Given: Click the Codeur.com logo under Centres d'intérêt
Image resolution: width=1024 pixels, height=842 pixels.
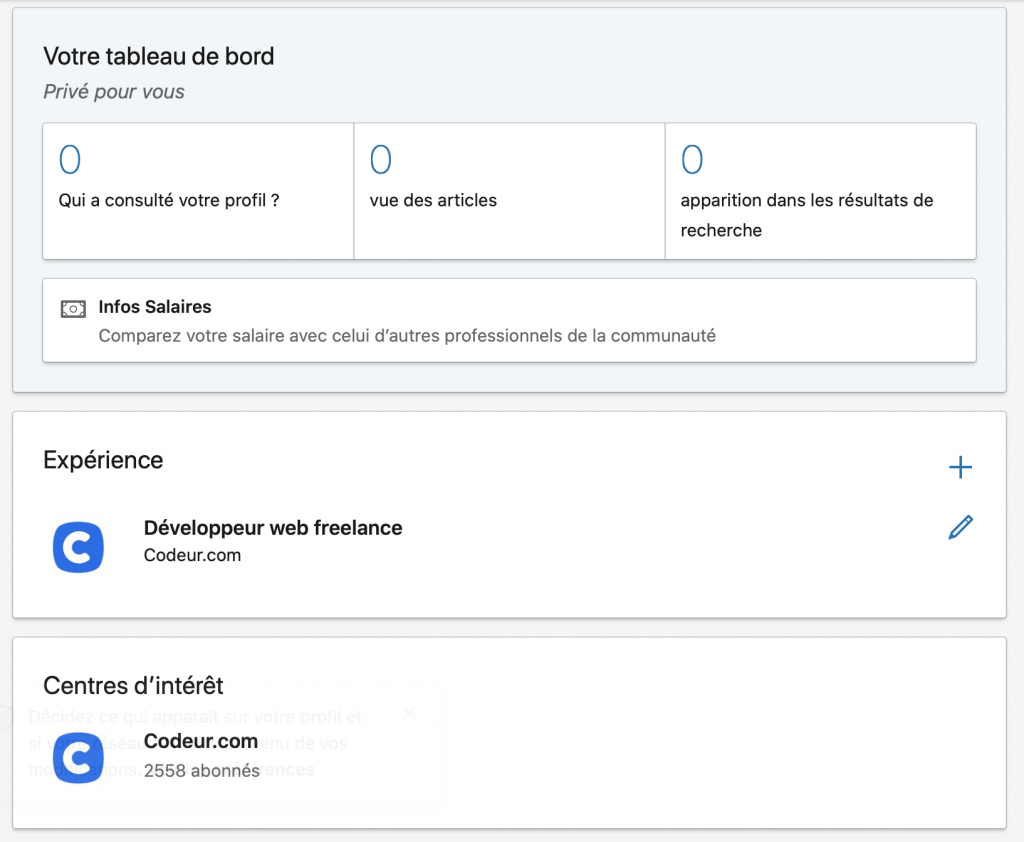Looking at the screenshot, I should pyautogui.click(x=78, y=757).
